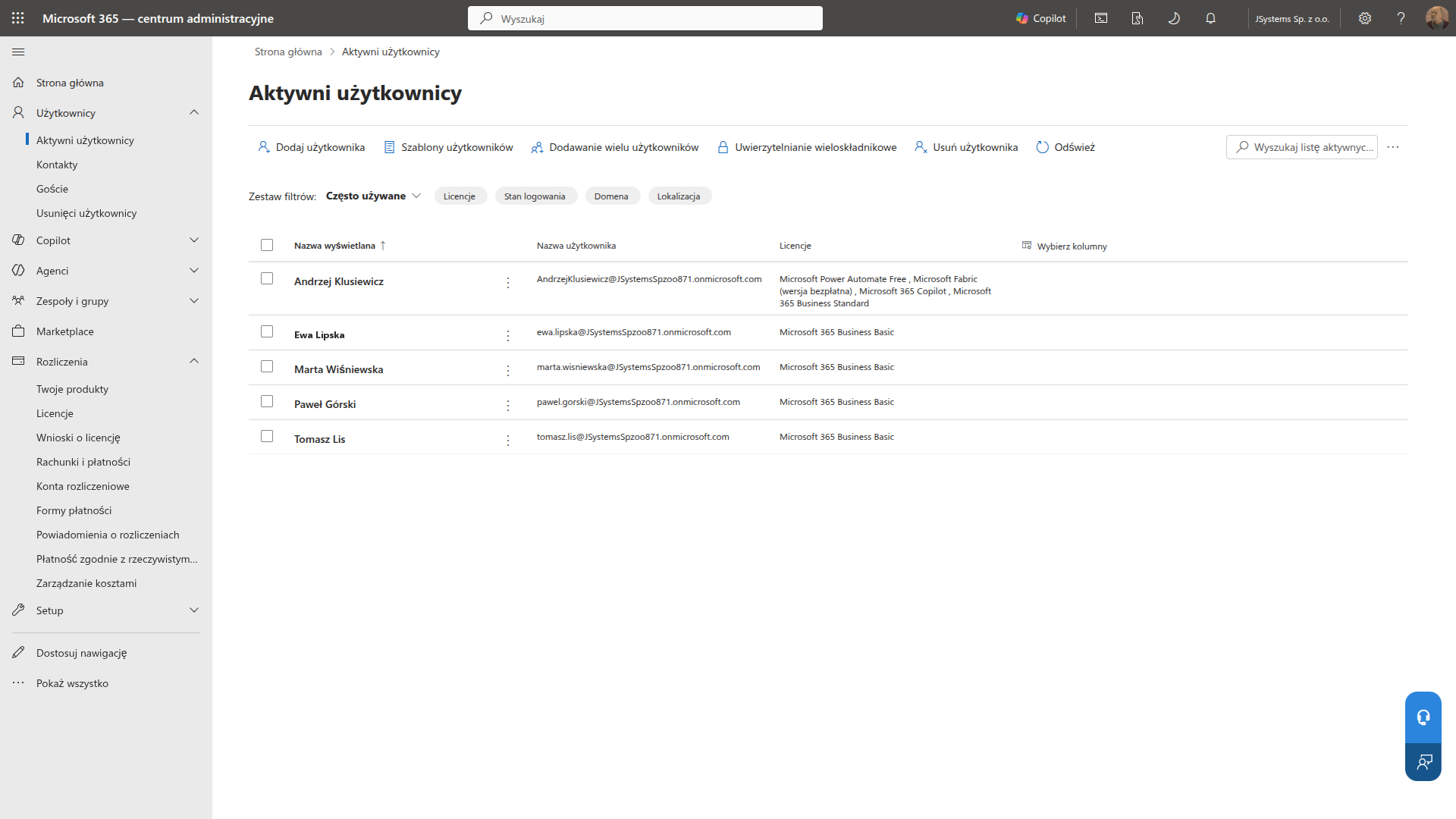Collapse the Użytkownicy section chevron

(194, 112)
